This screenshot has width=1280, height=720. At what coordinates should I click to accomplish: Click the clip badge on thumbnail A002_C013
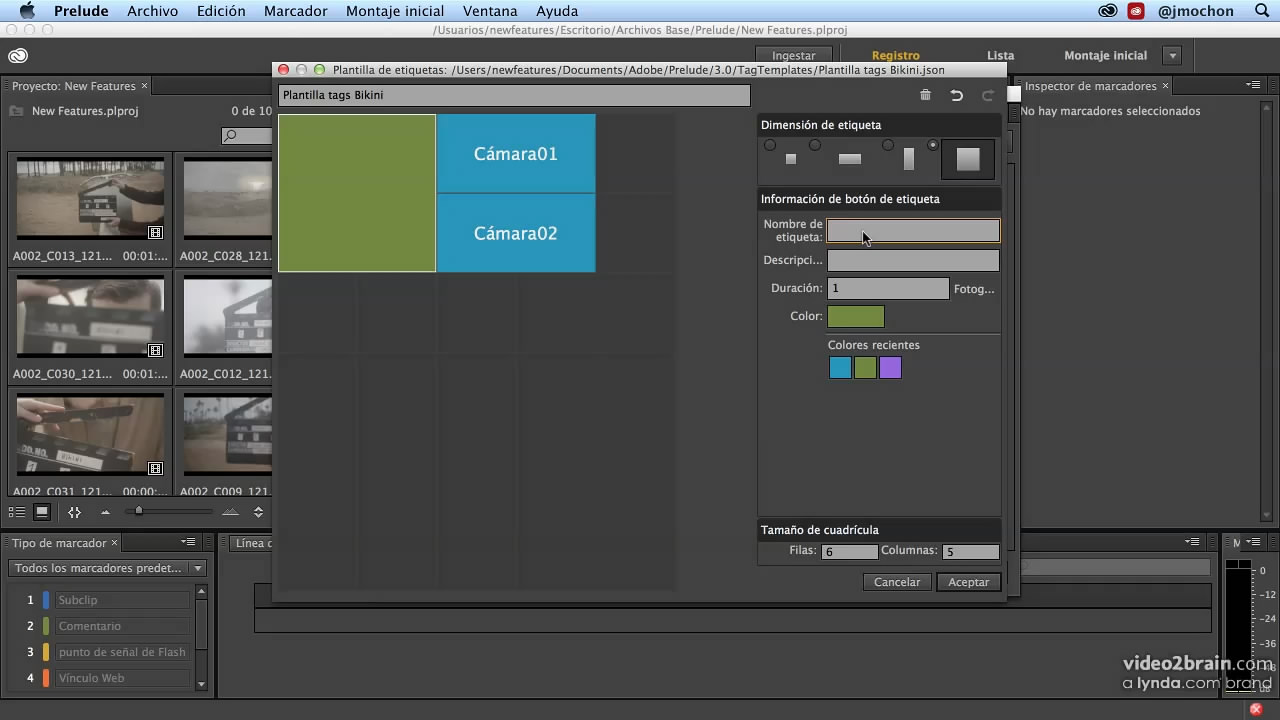[155, 232]
